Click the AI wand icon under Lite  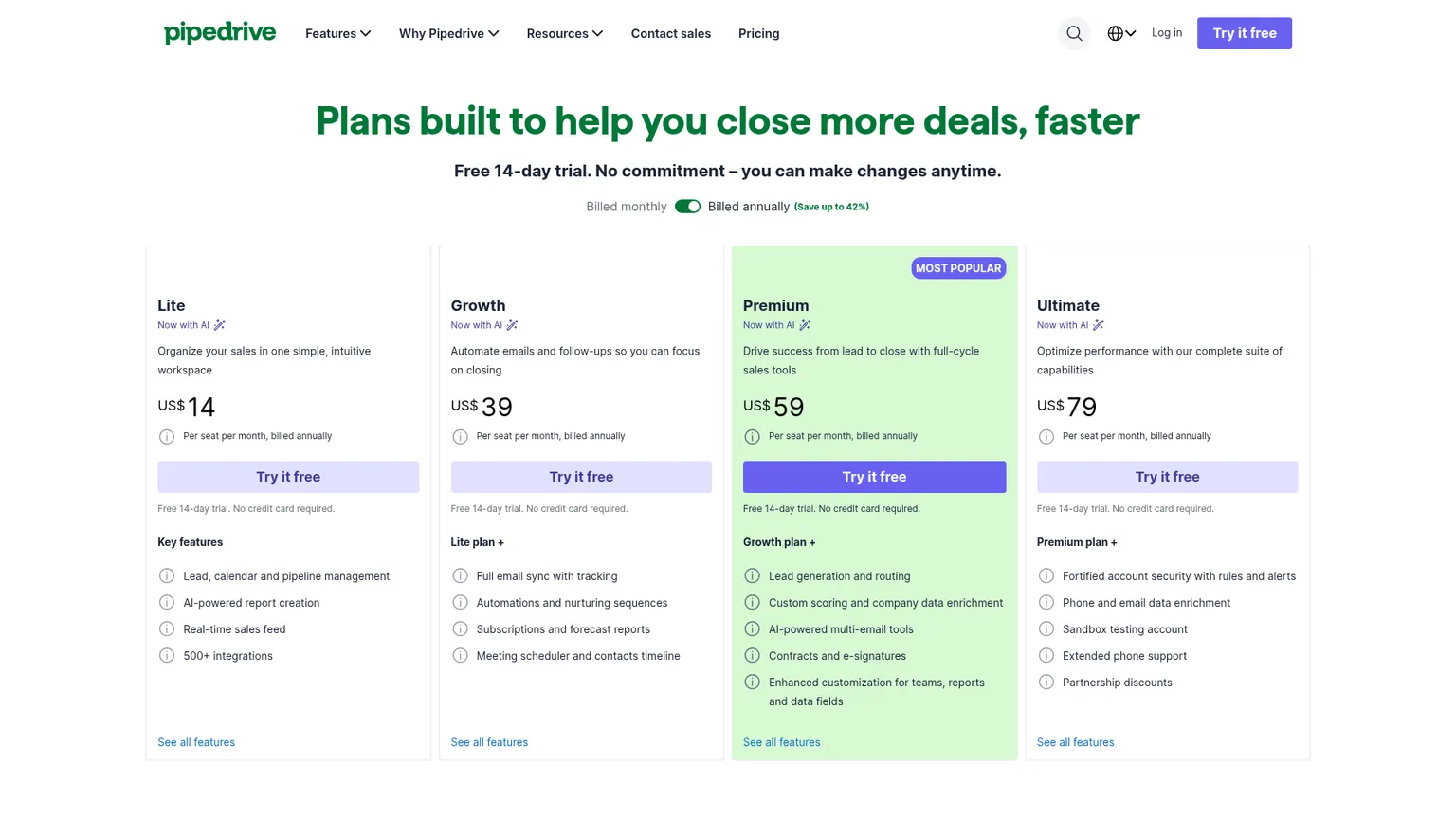pyautogui.click(x=219, y=325)
